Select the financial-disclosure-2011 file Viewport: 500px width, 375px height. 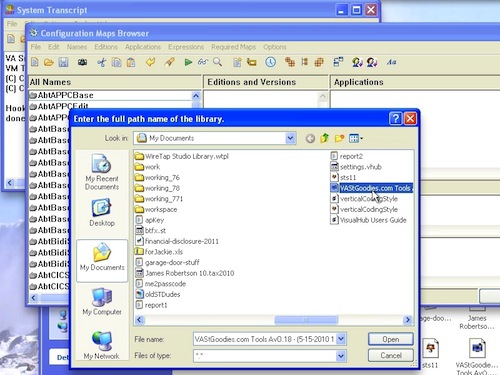[x=177, y=241]
